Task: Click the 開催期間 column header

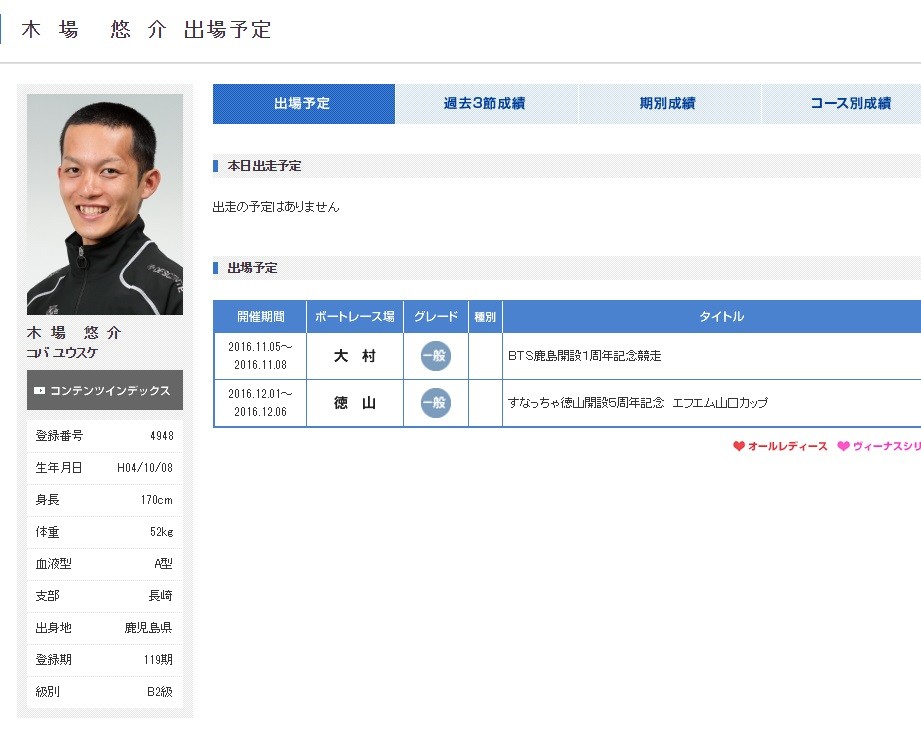Action: tap(260, 317)
